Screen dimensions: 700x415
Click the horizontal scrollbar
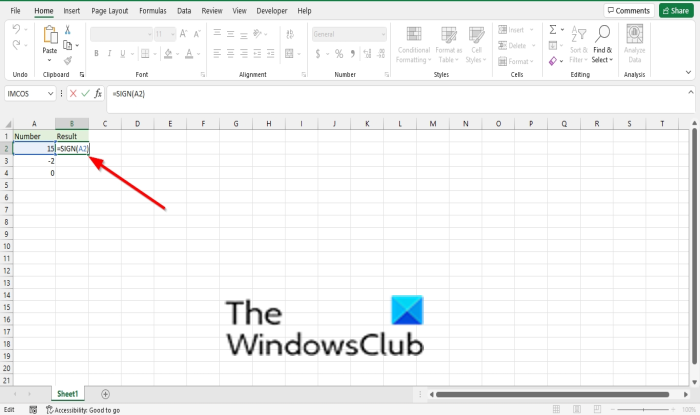point(552,394)
